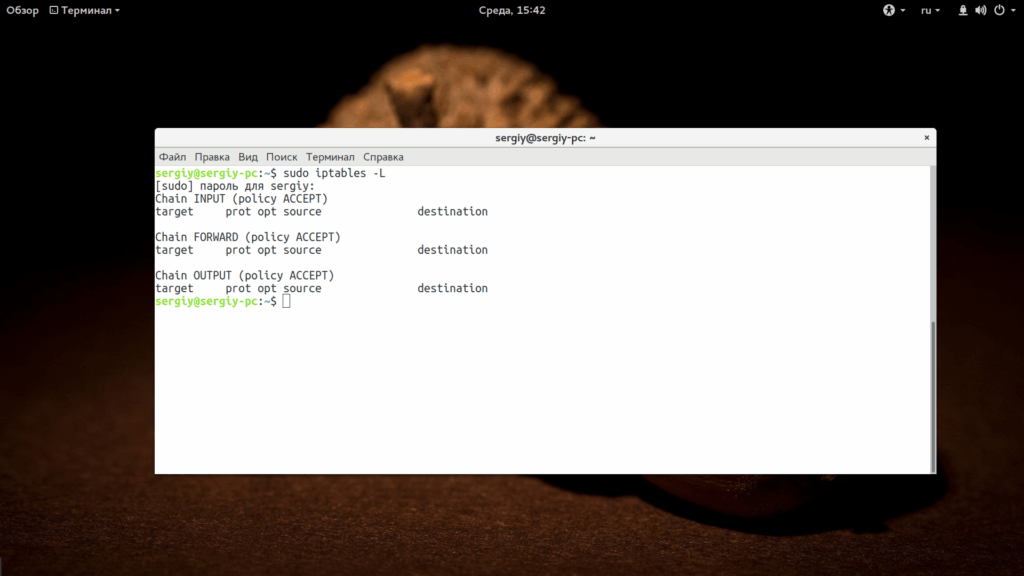Open the Правка menu
The image size is (1024, 576).
[x=212, y=157]
